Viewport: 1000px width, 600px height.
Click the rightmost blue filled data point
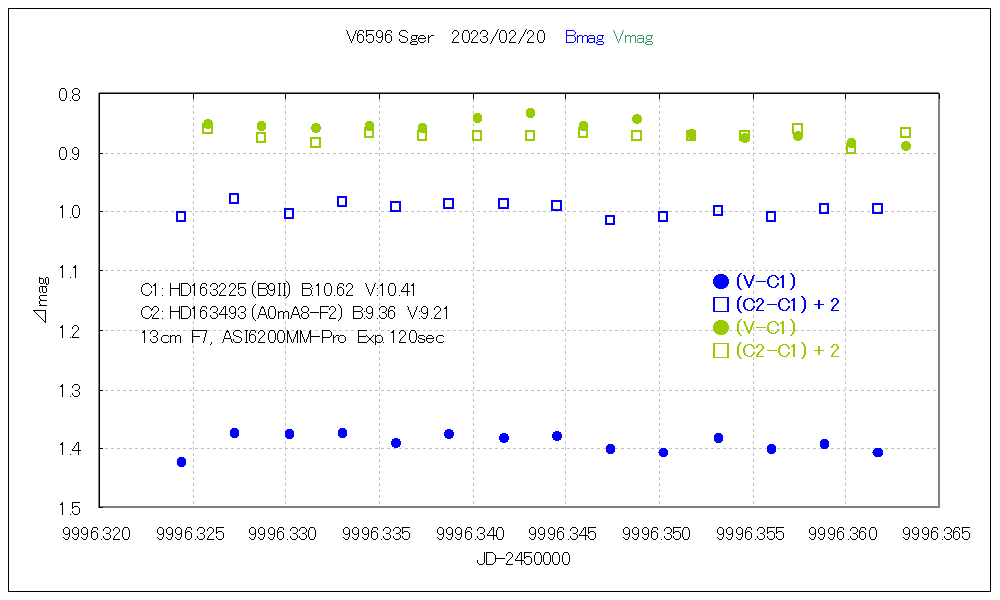click(878, 452)
